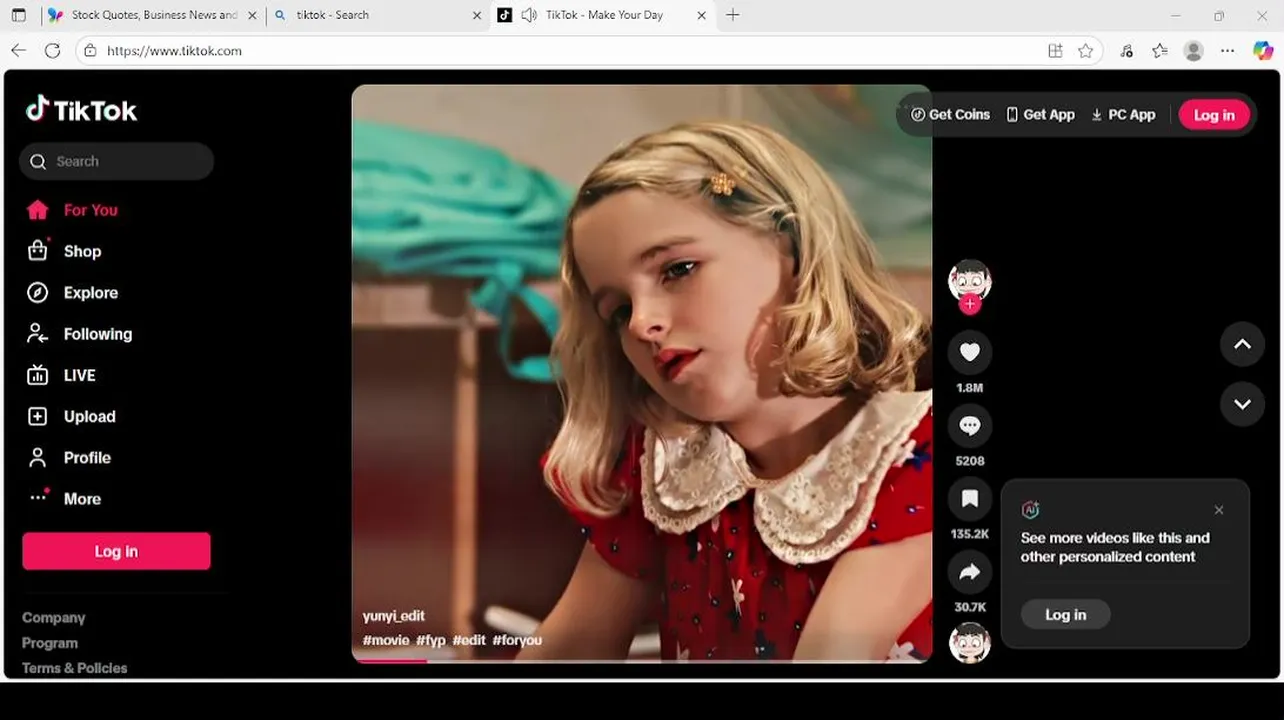
Task: Click the TikTok logo
Action: tap(81, 109)
